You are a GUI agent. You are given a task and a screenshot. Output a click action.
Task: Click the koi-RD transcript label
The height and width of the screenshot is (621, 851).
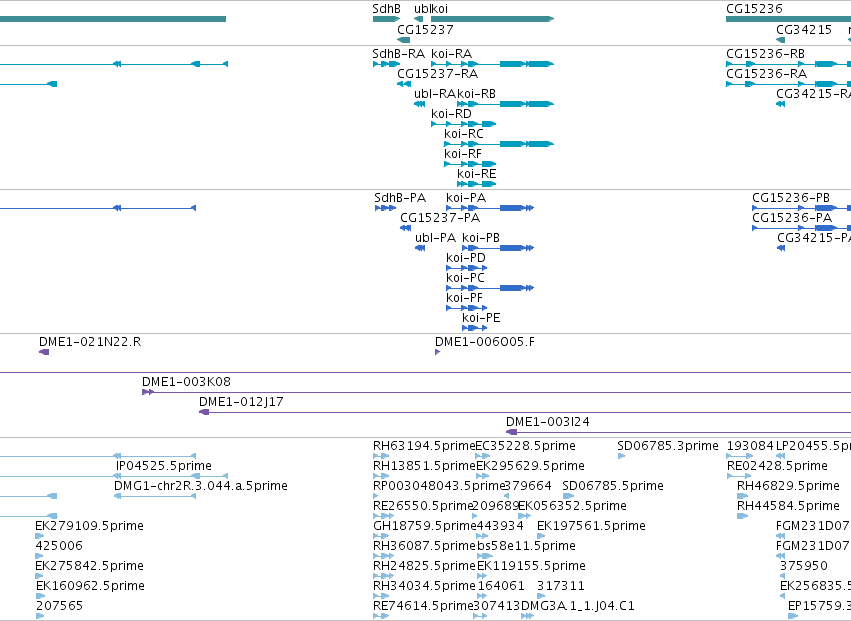[x=452, y=114]
